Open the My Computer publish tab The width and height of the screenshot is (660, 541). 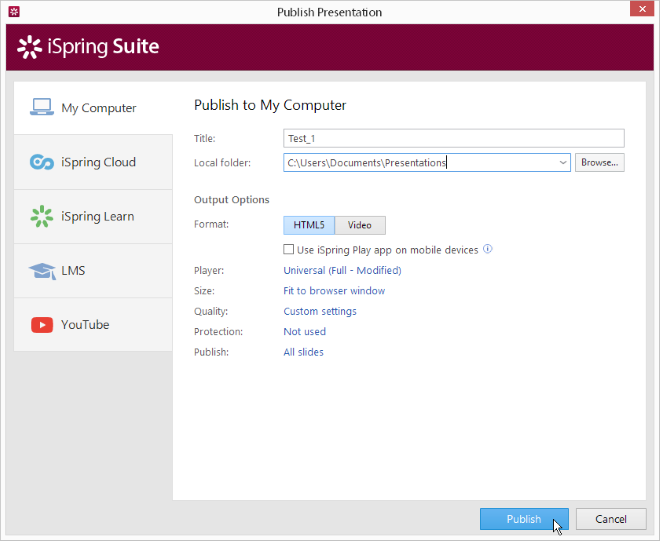[x=93, y=108]
